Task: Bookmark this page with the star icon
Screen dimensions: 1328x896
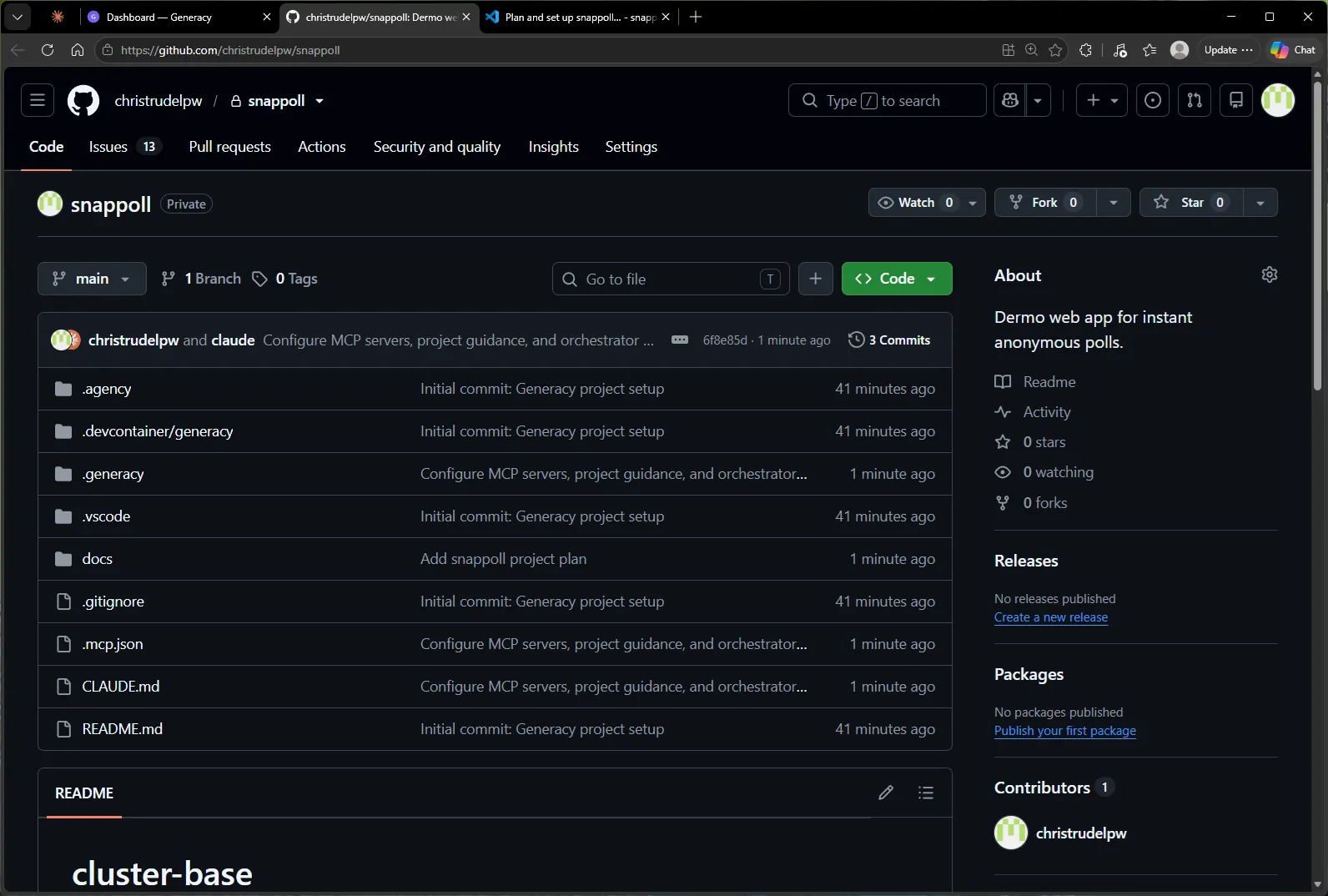Action: tap(1055, 50)
